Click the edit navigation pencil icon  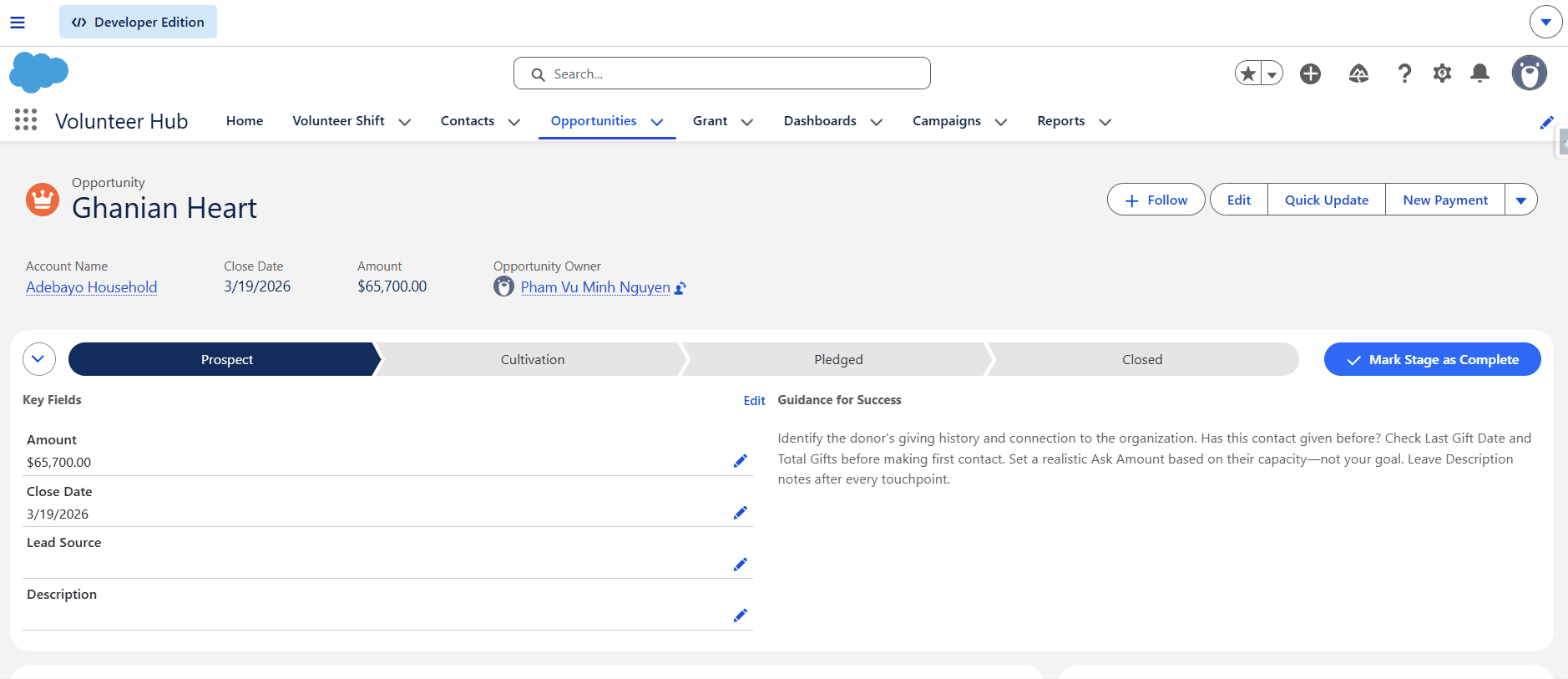[x=1546, y=123]
